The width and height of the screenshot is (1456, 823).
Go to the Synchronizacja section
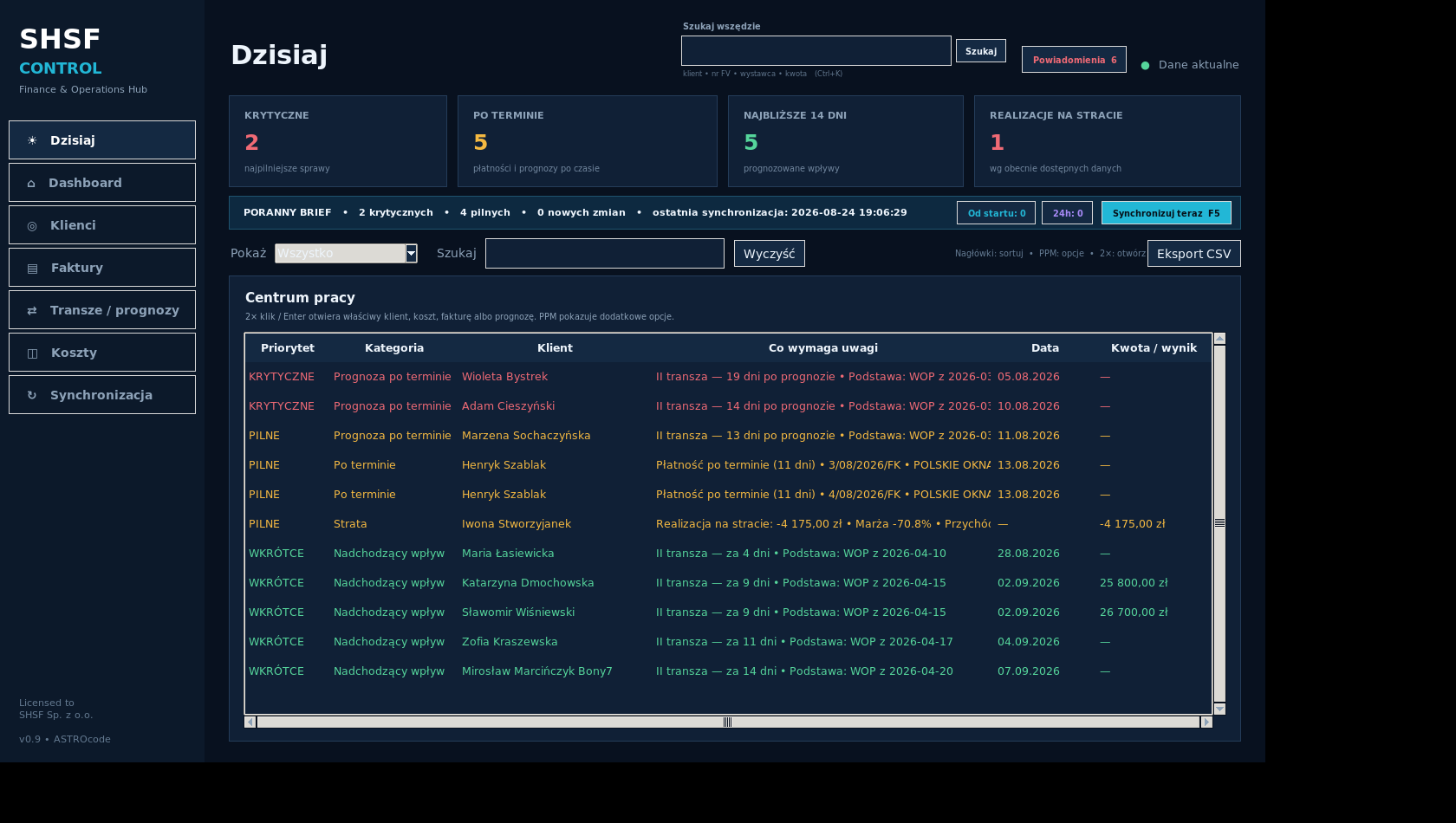102,395
